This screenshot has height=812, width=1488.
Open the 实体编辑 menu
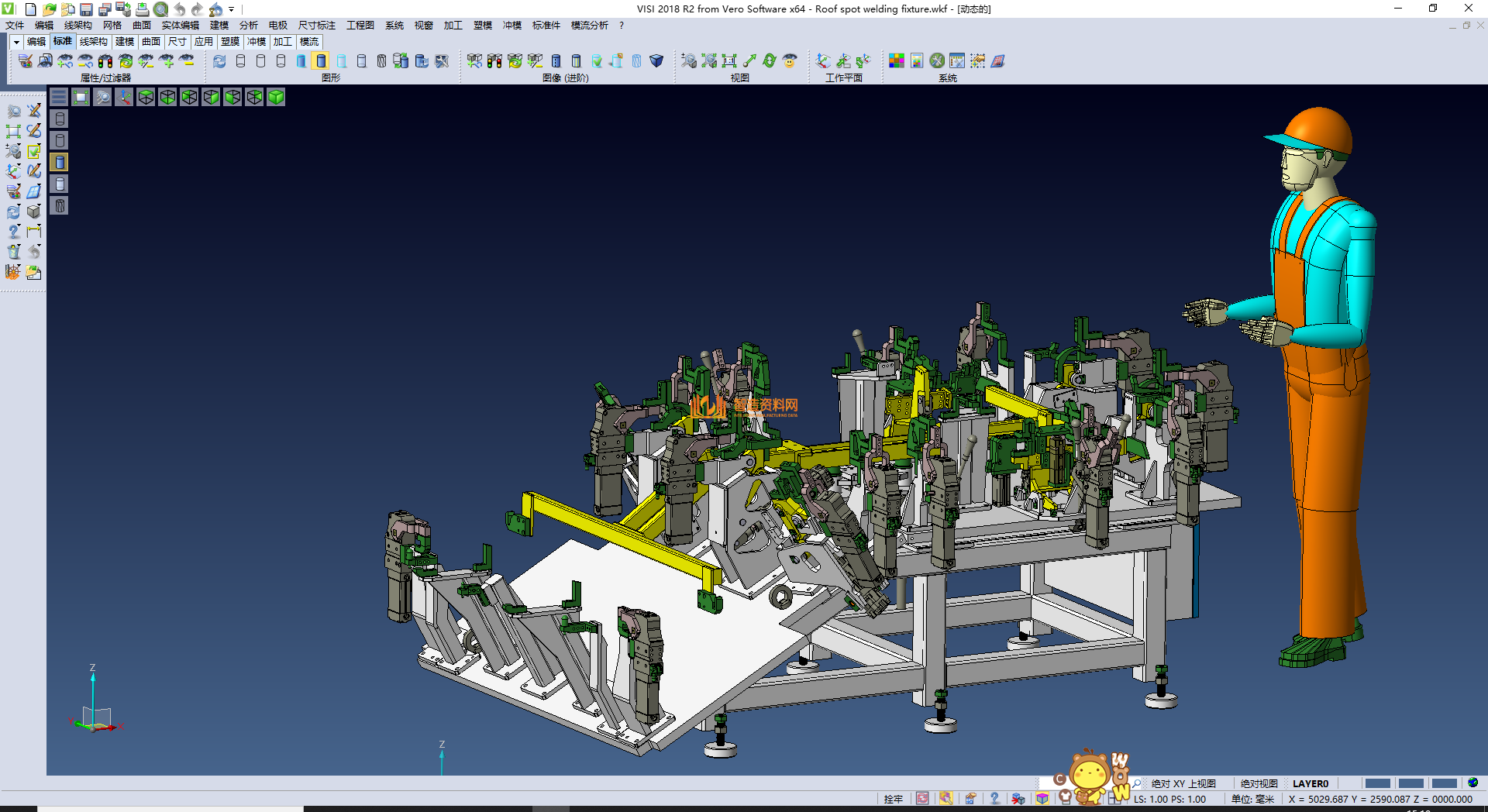tap(180, 26)
